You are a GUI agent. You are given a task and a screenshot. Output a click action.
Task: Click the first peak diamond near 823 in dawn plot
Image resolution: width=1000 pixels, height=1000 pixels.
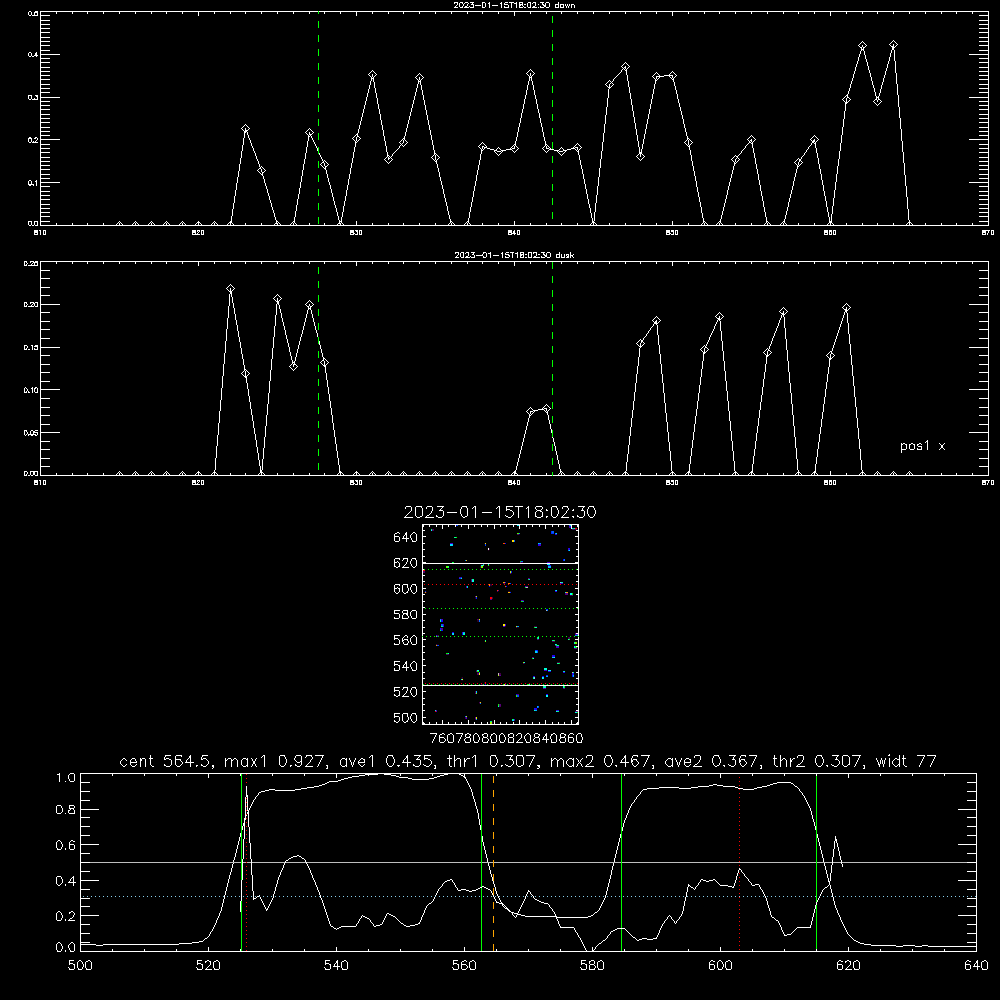coord(246,129)
